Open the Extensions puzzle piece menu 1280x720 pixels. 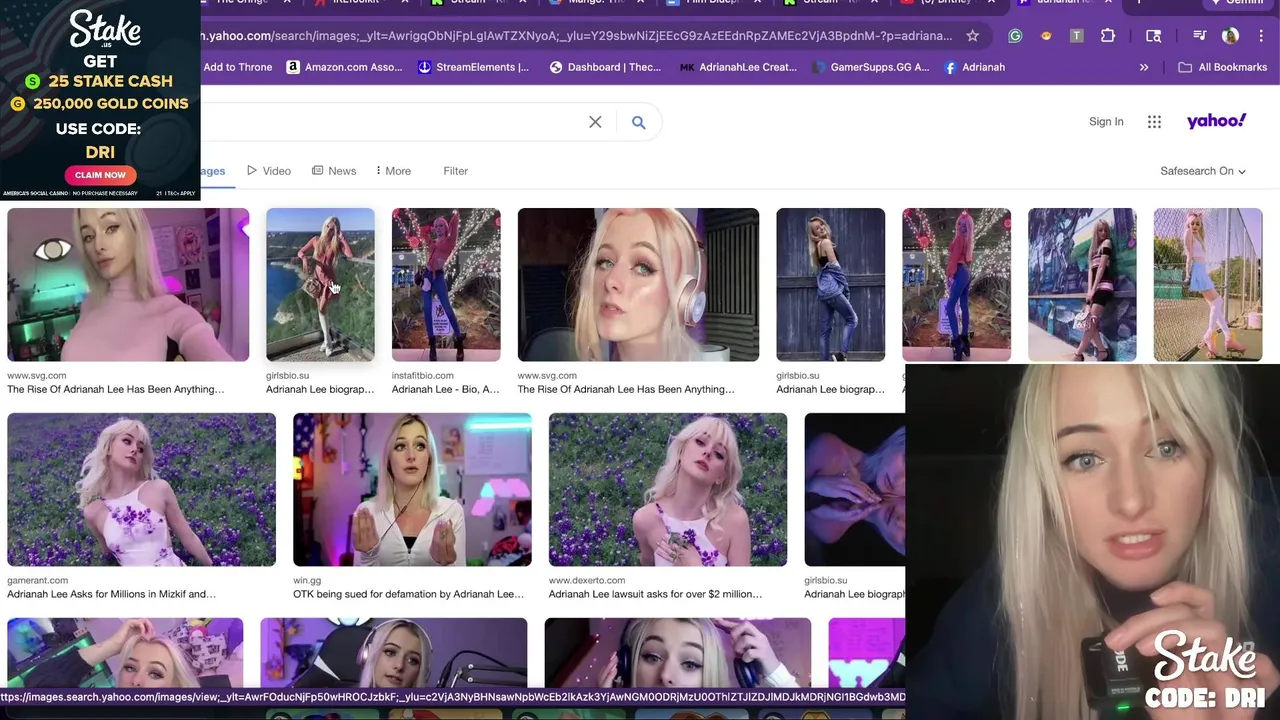[1108, 36]
